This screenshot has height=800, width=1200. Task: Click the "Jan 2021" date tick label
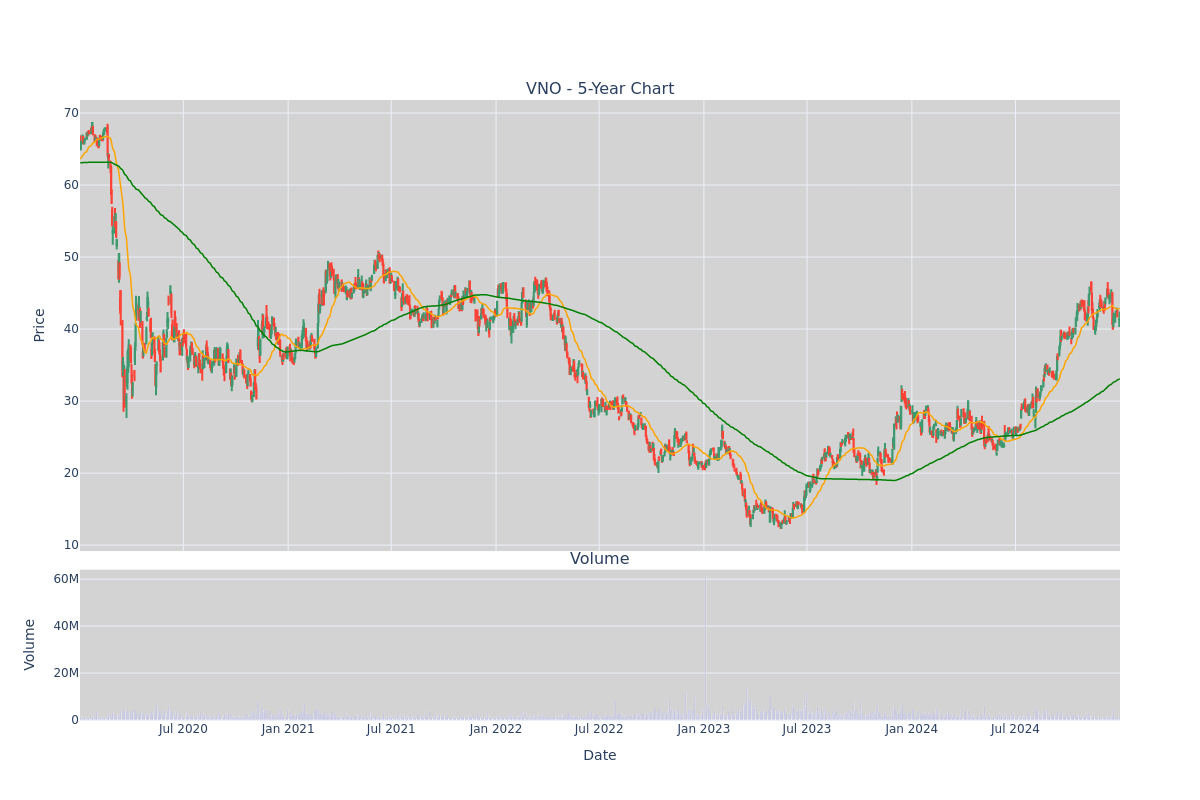click(288, 729)
